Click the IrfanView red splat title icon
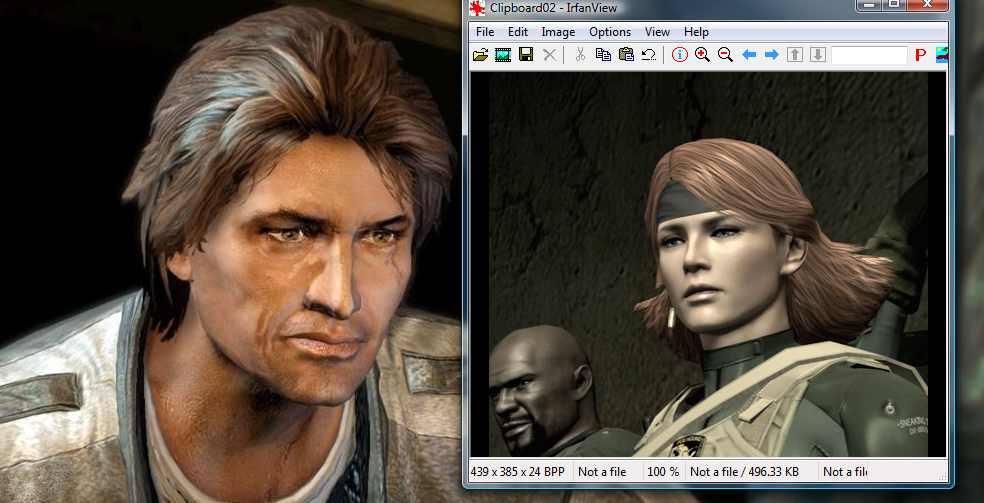This screenshot has width=984, height=503. click(478, 8)
